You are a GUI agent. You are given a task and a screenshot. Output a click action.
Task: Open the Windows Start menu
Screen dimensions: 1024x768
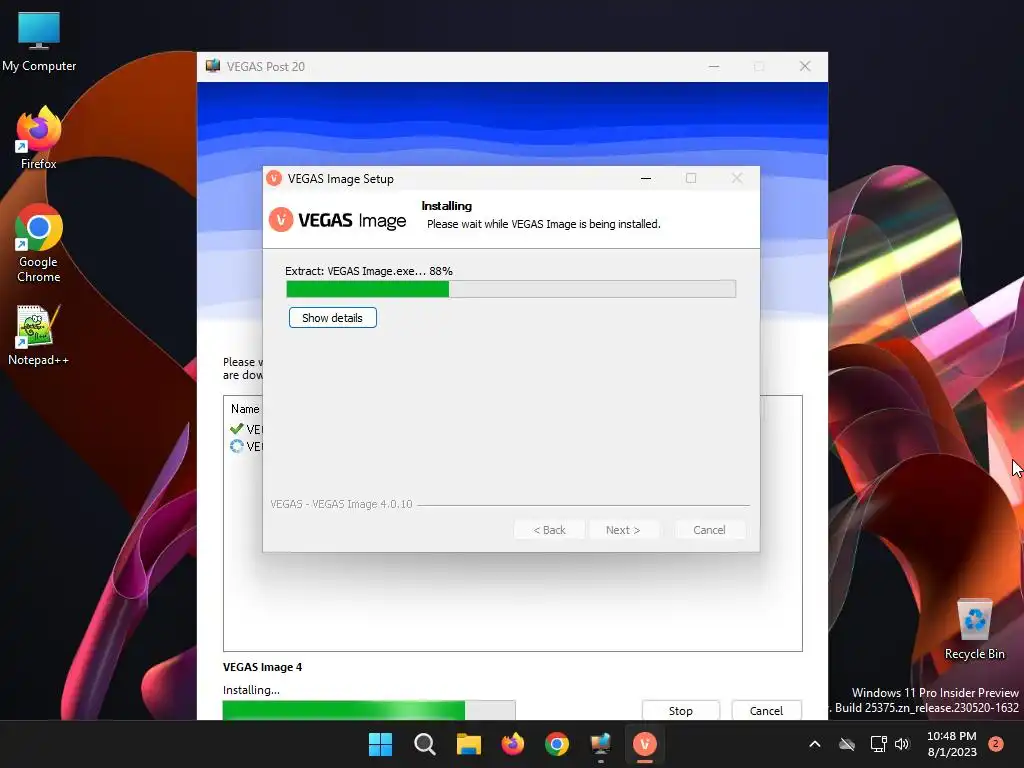point(380,744)
